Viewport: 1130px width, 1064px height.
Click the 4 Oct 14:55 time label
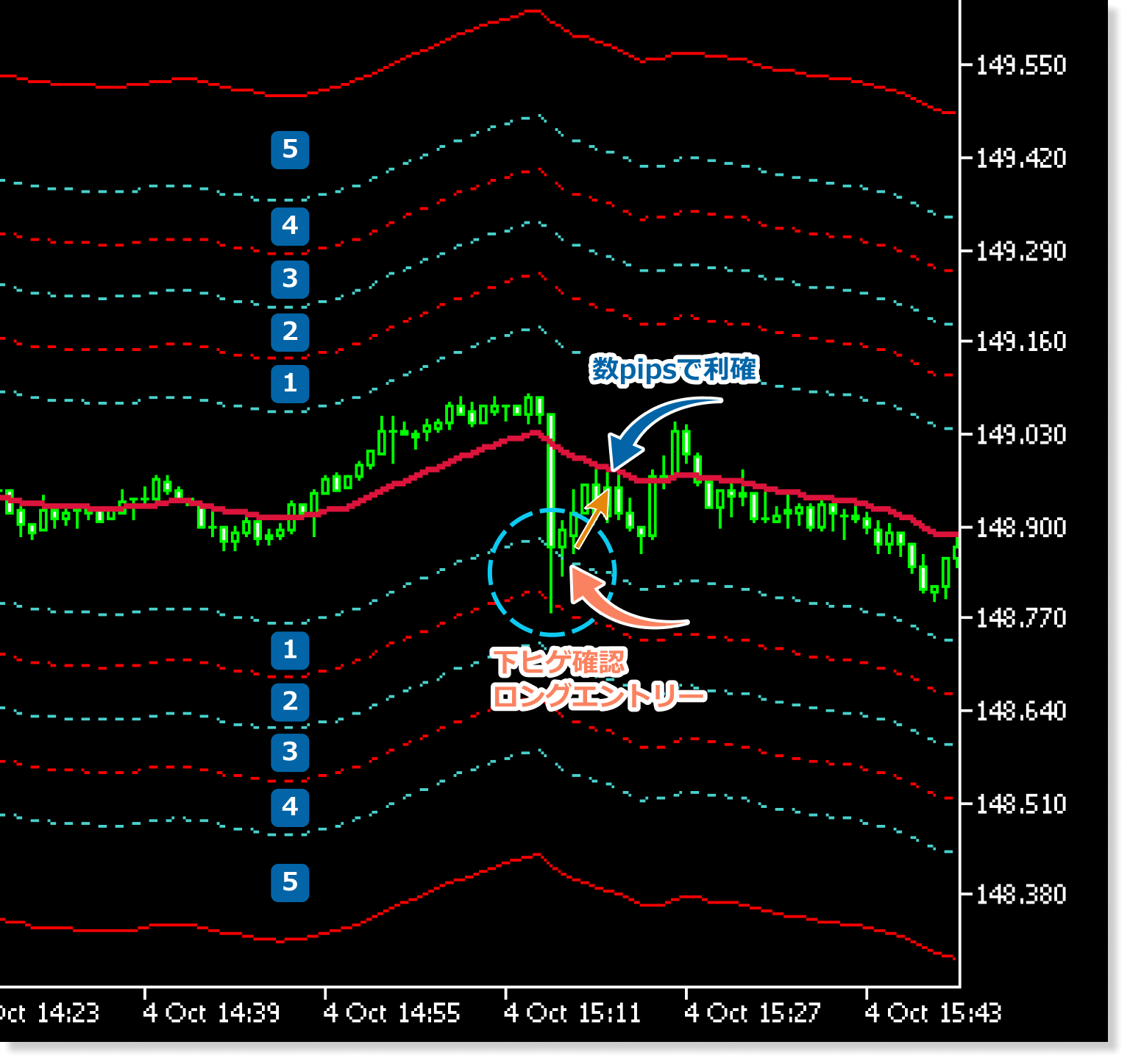click(391, 1013)
